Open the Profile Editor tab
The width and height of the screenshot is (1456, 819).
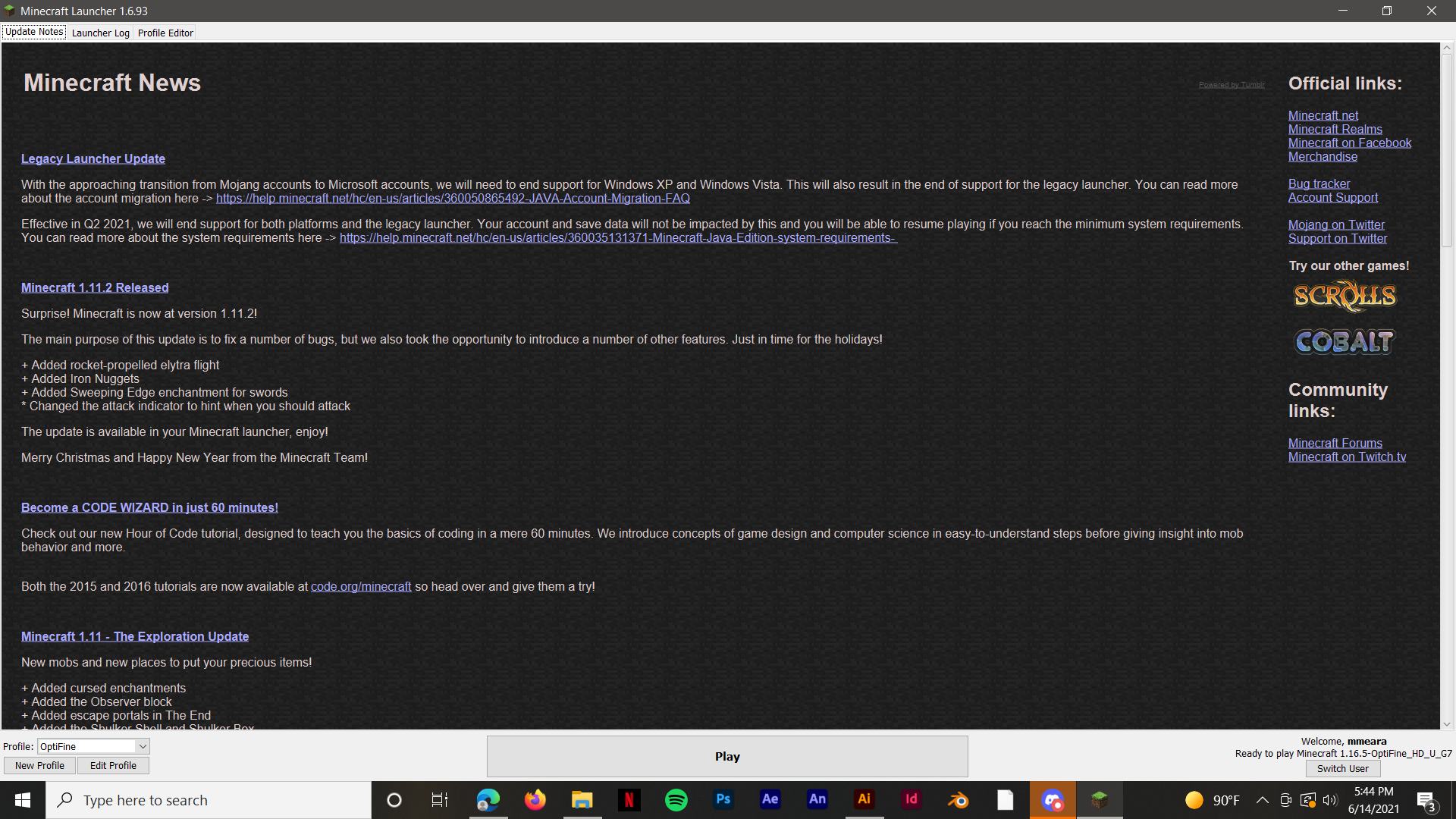pos(165,33)
